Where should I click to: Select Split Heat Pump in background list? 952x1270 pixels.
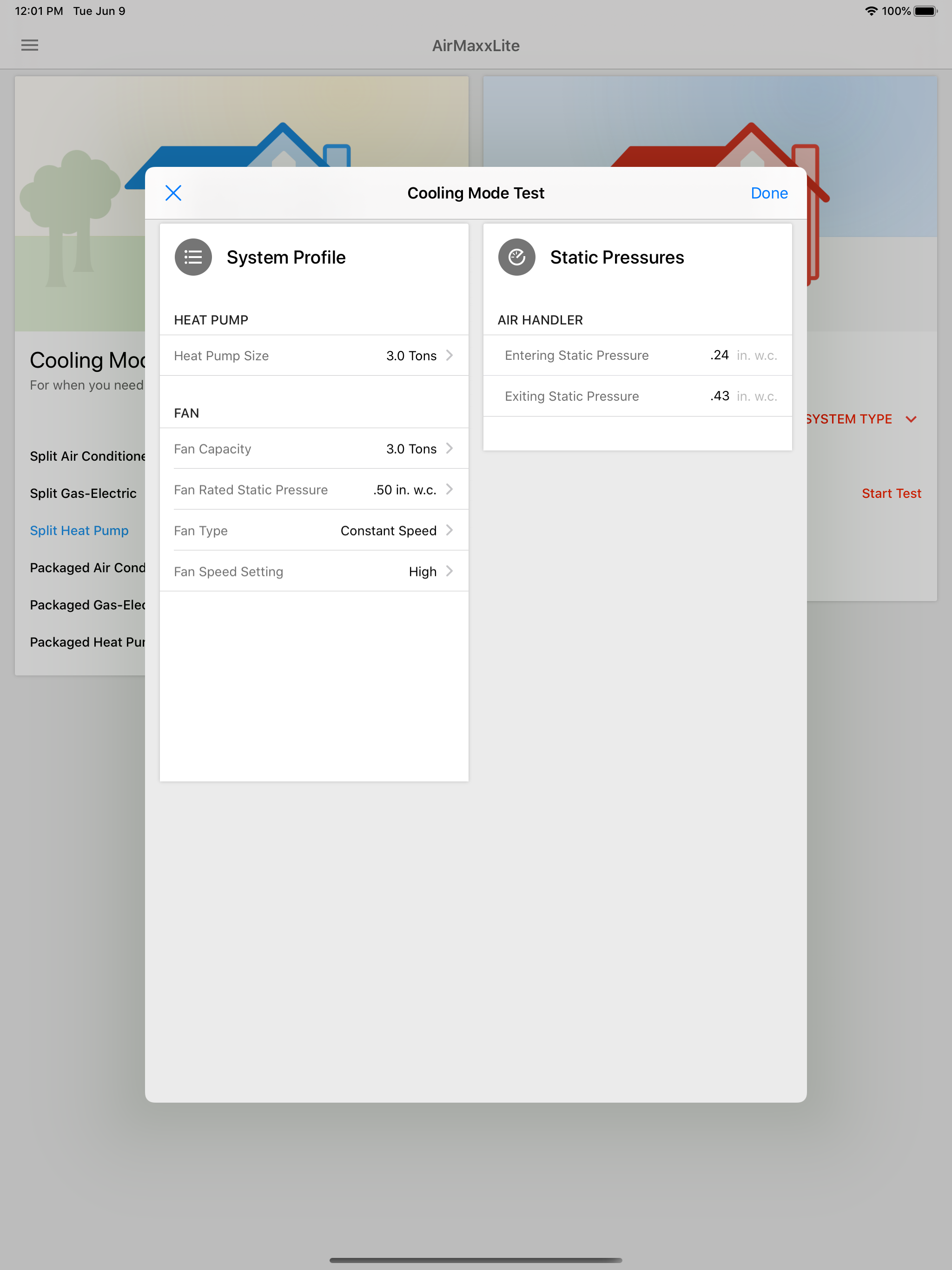tap(79, 530)
